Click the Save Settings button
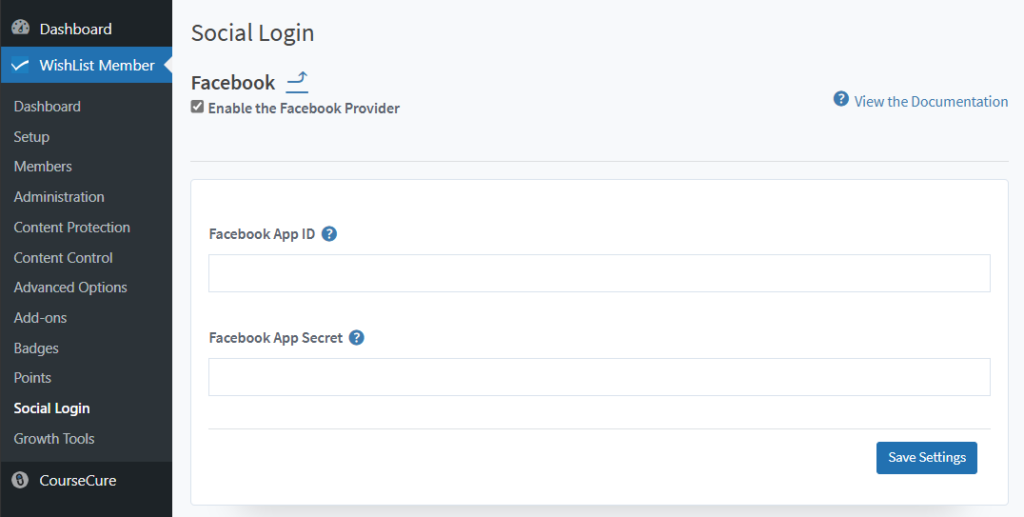Viewport: 1024px width, 517px height. pyautogui.click(x=927, y=458)
